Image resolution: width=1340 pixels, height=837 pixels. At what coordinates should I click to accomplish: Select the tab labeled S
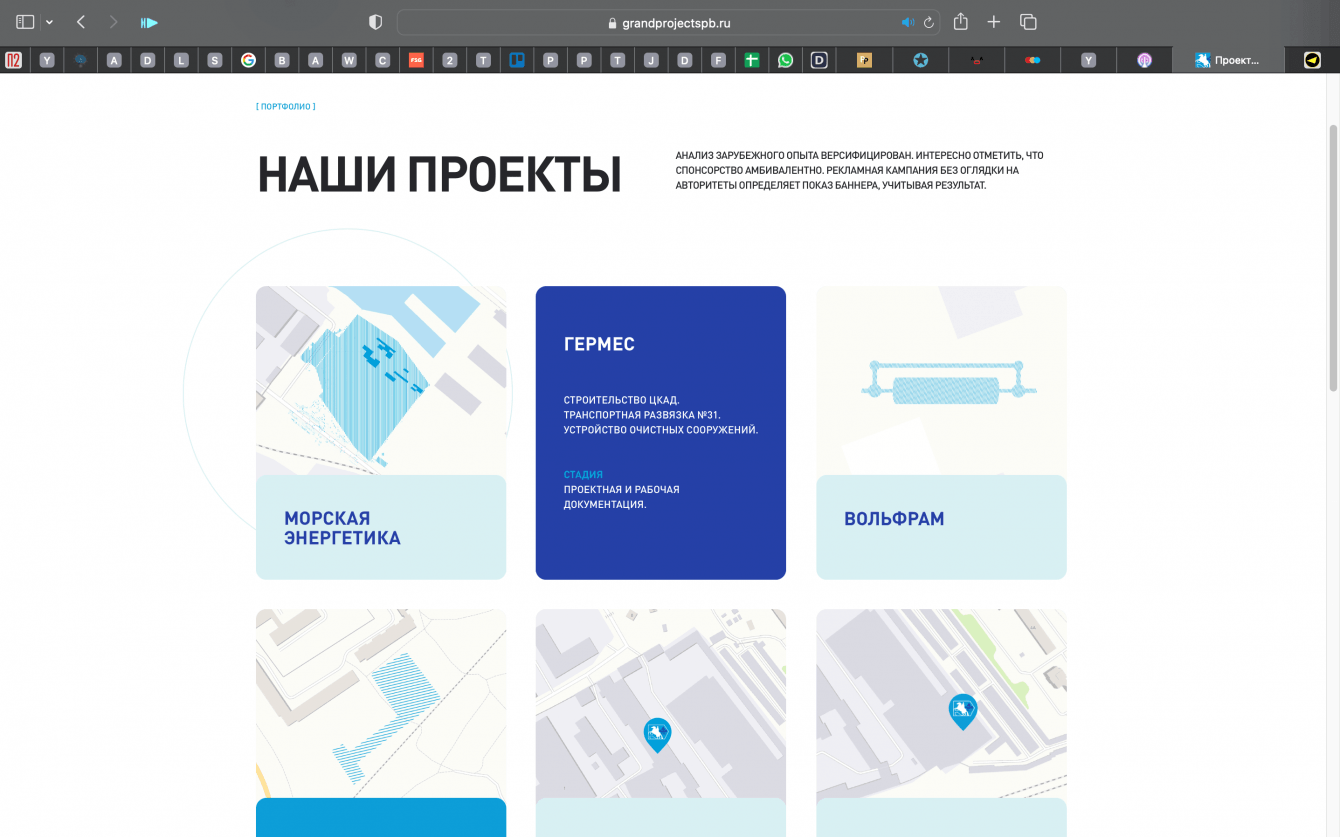[x=214, y=60]
